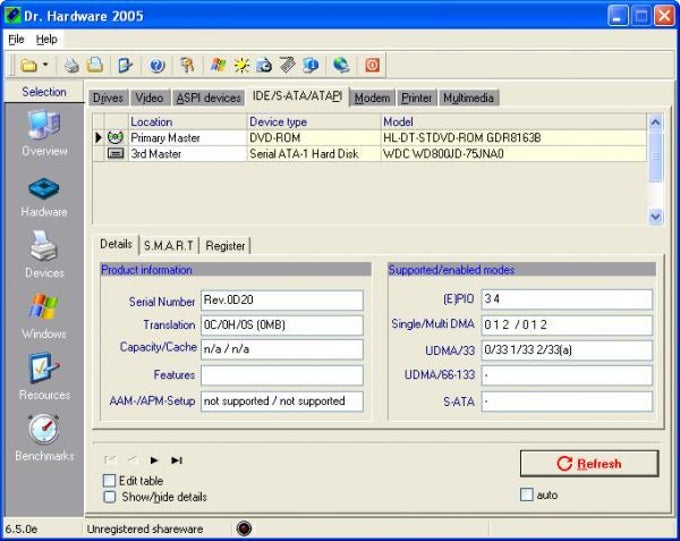Open the File menu

click(x=16, y=39)
